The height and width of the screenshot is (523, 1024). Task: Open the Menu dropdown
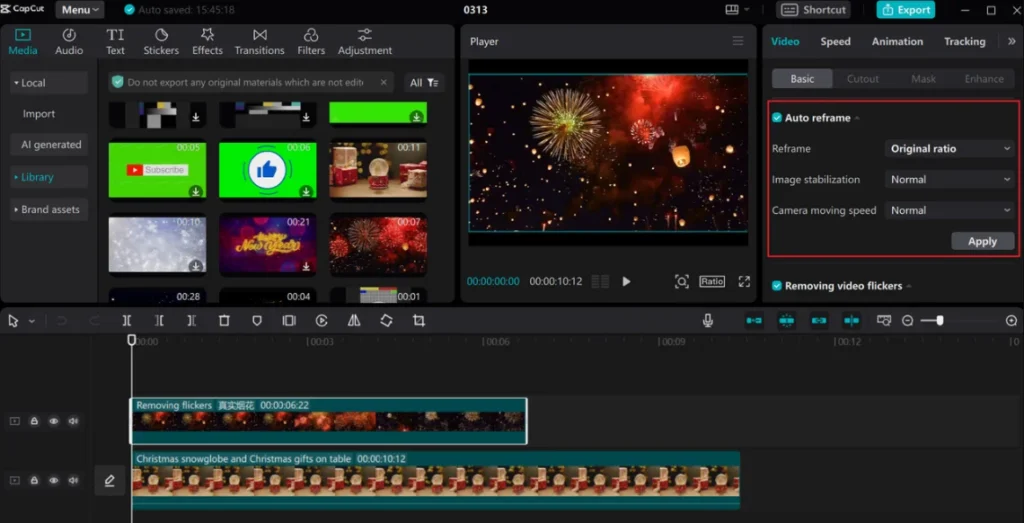click(80, 10)
